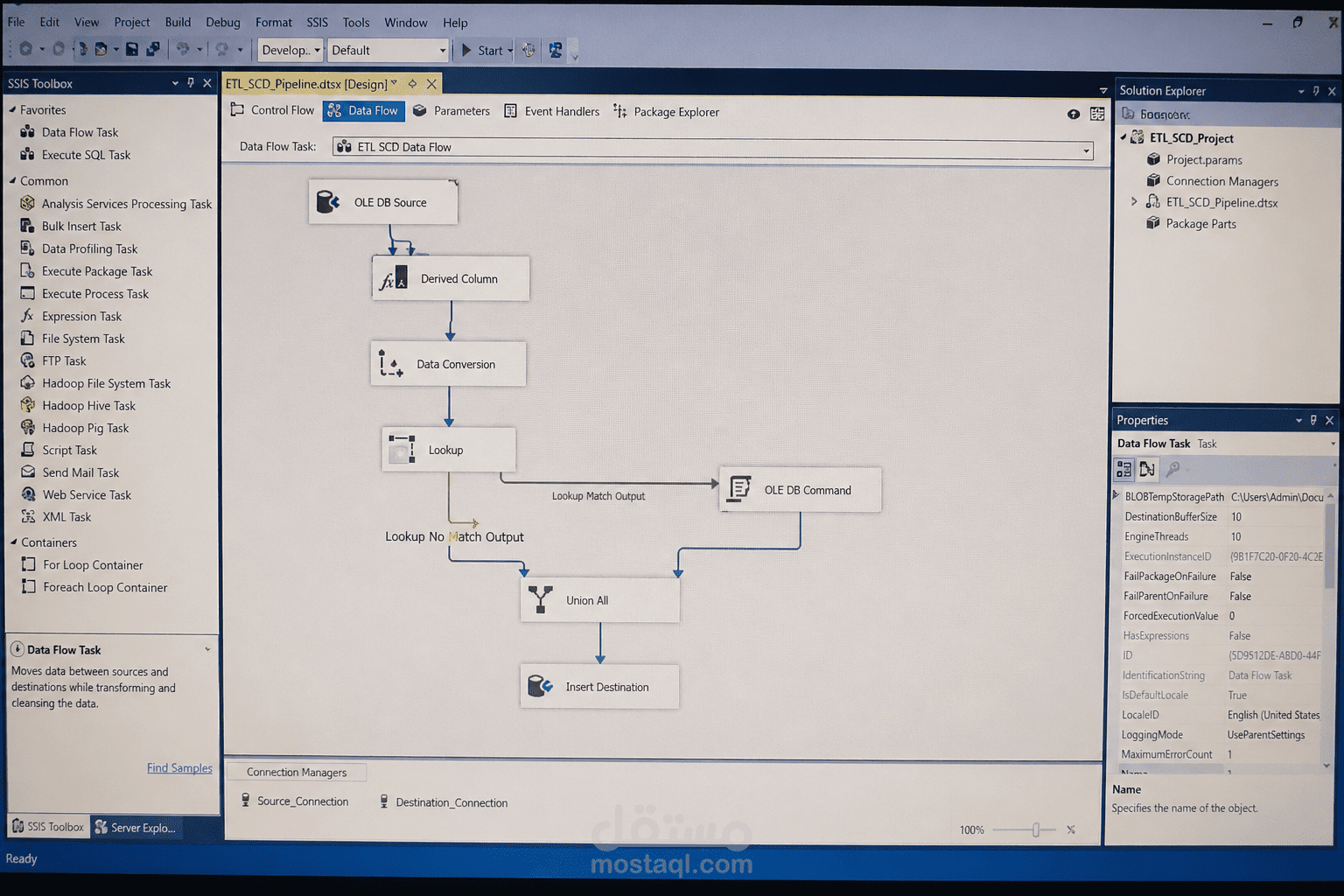1344x896 pixels.
Task: Open the Project menu
Action: coord(131,22)
